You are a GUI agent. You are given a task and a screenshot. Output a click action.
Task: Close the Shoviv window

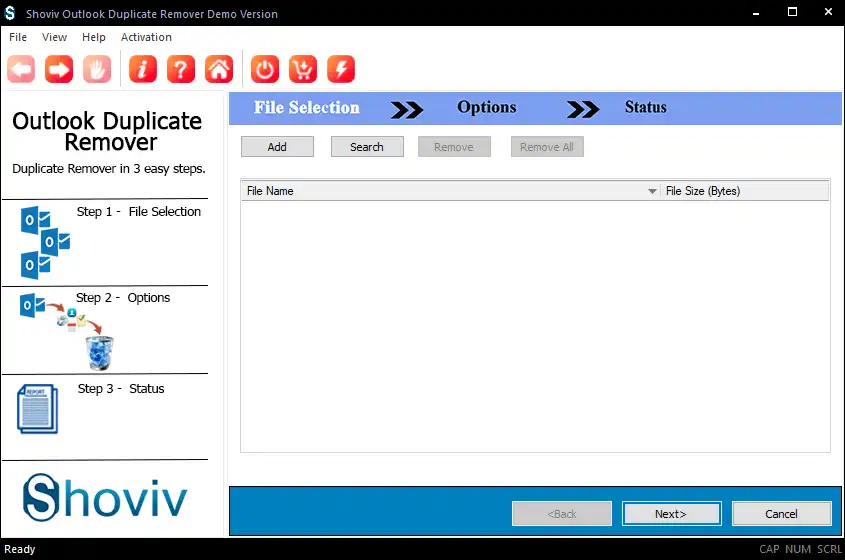(828, 12)
